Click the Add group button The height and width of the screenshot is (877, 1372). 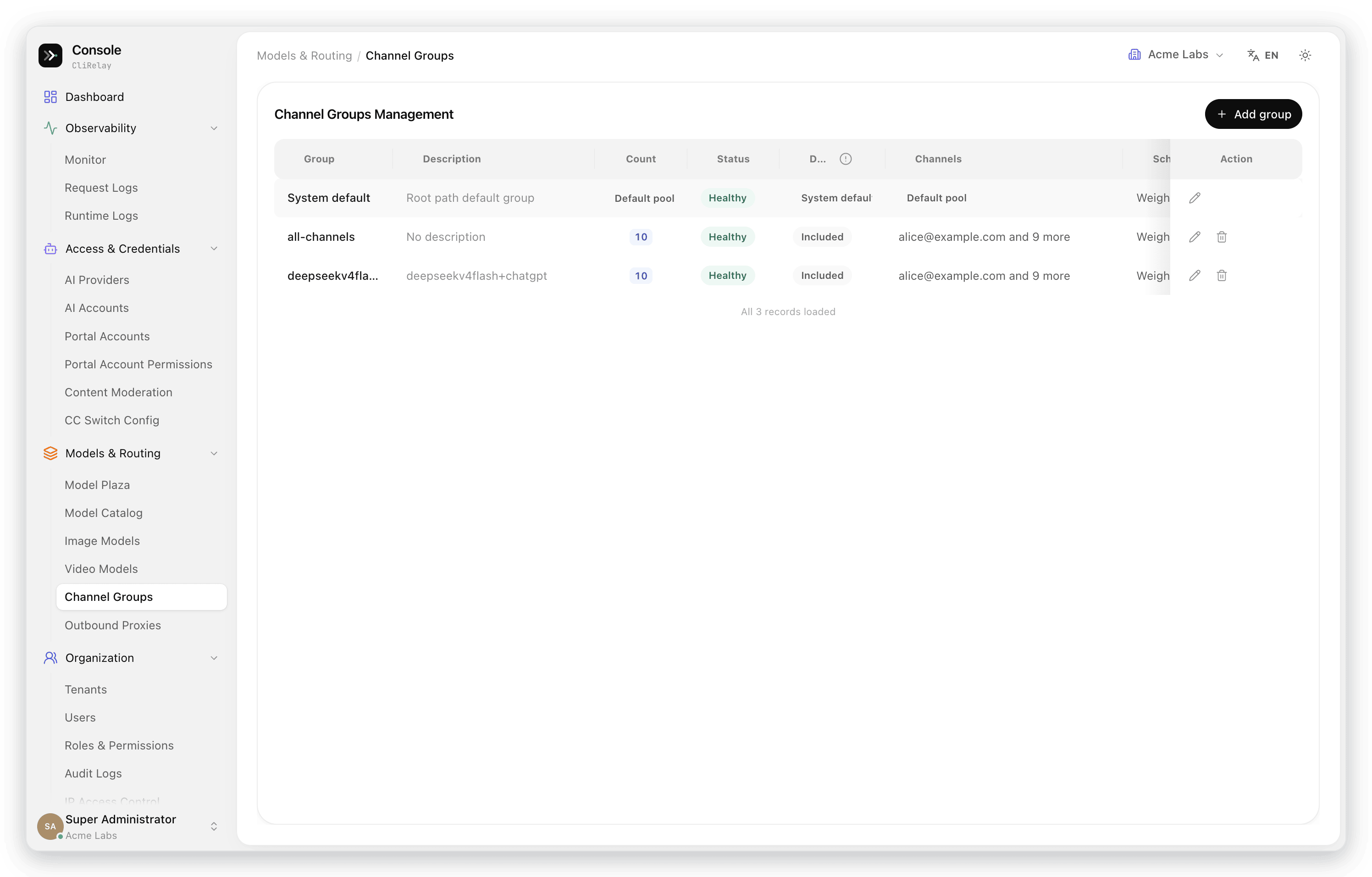[x=1253, y=115]
